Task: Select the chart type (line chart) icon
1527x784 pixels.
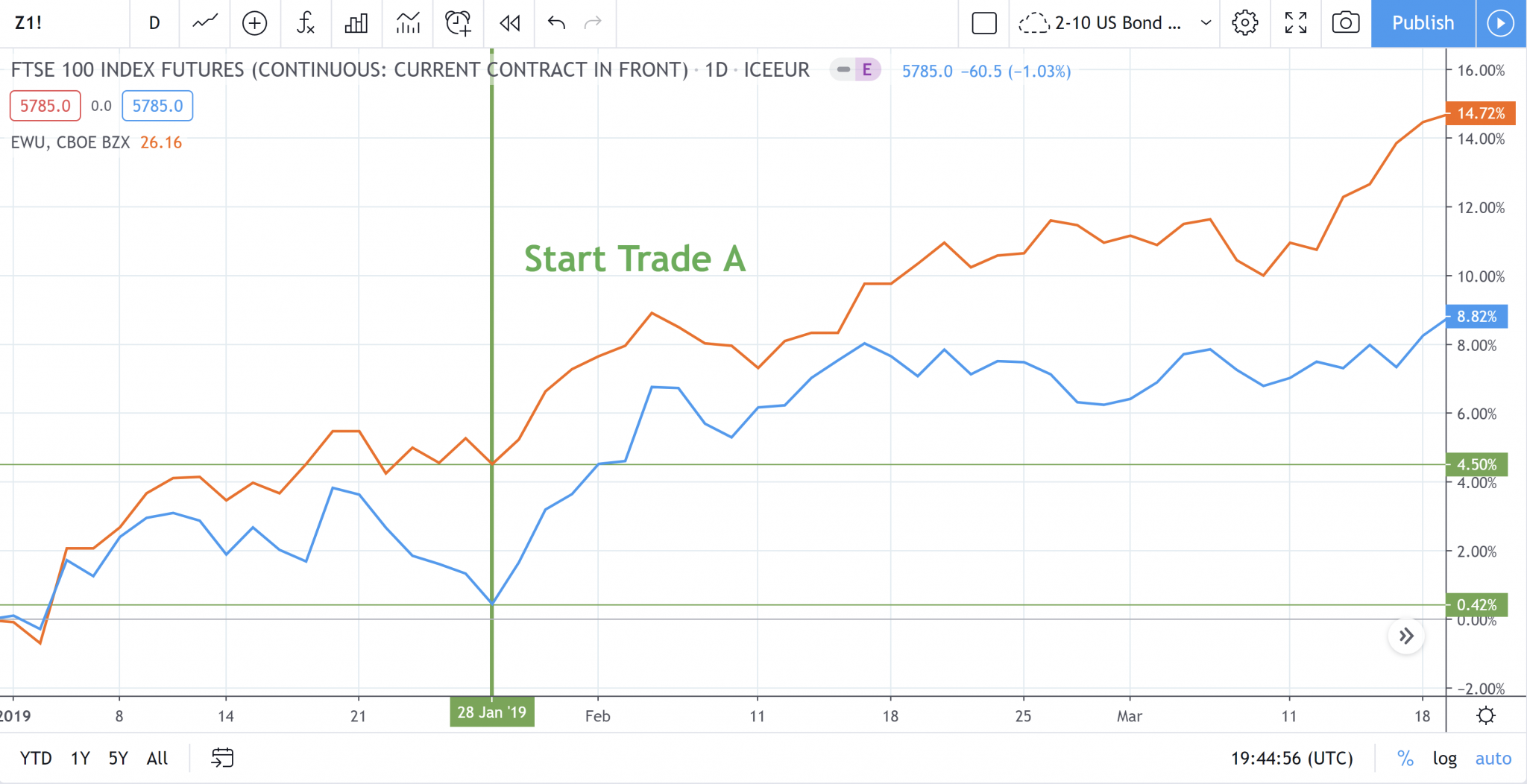Action: [x=204, y=23]
